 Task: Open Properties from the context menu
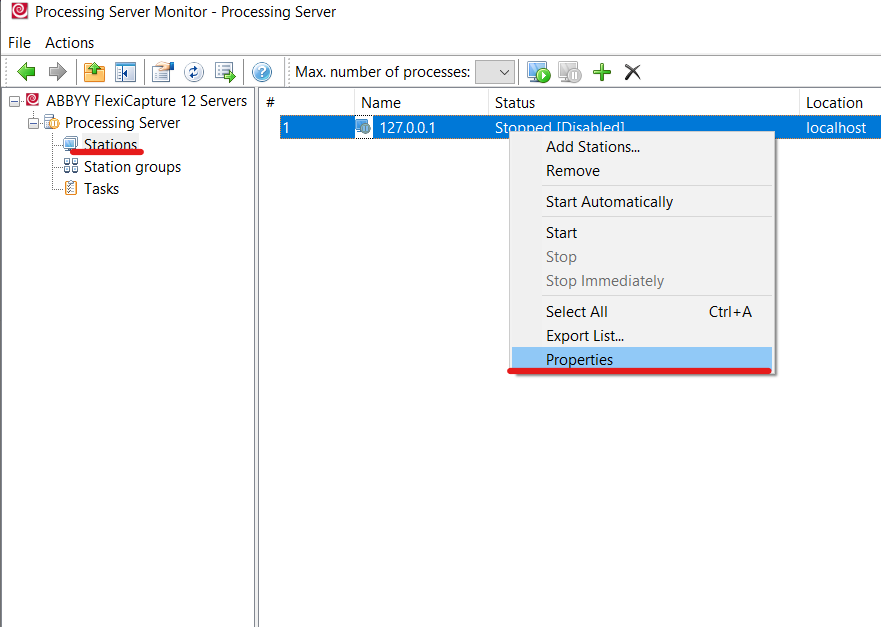(641, 360)
